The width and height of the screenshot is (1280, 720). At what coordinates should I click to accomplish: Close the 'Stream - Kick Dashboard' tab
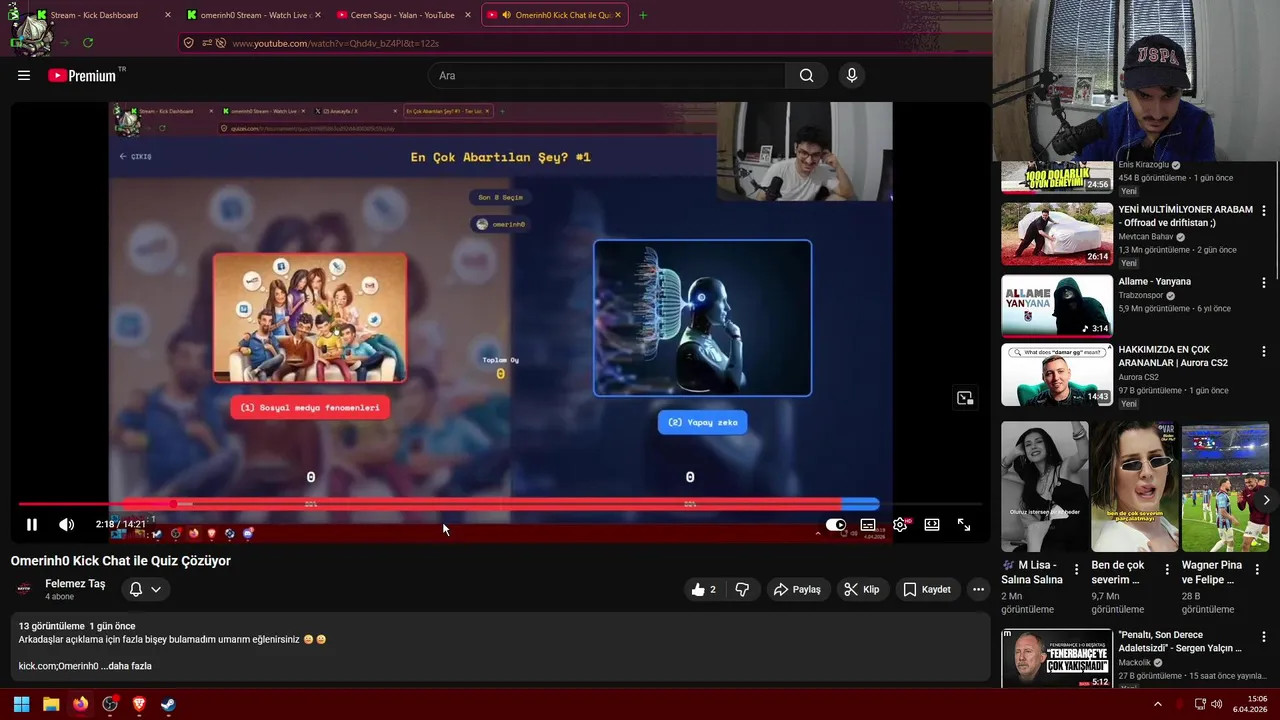(x=167, y=15)
